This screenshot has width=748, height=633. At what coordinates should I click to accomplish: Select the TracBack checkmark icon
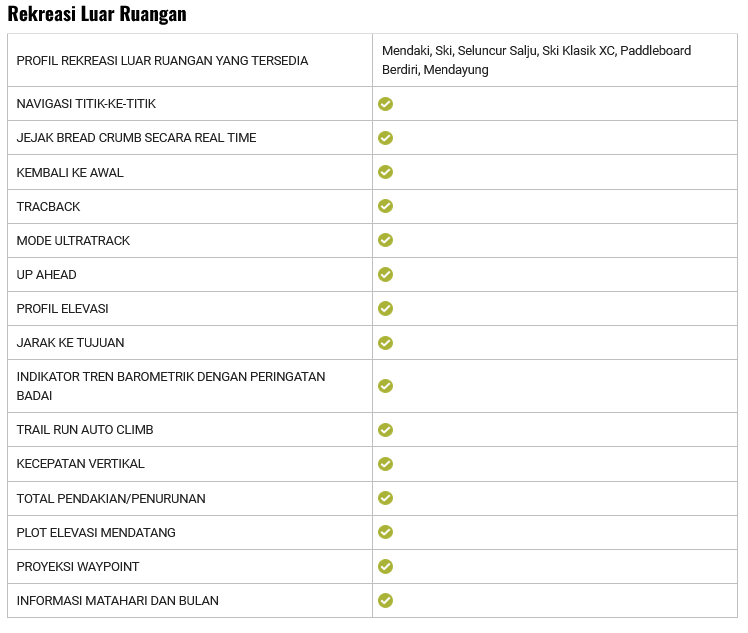coord(385,206)
